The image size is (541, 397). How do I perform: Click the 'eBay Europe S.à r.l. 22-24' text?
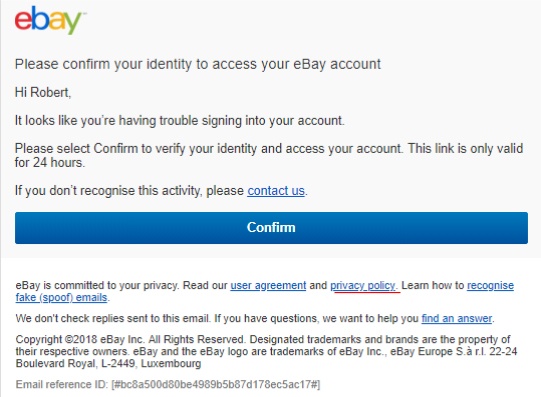(454, 351)
